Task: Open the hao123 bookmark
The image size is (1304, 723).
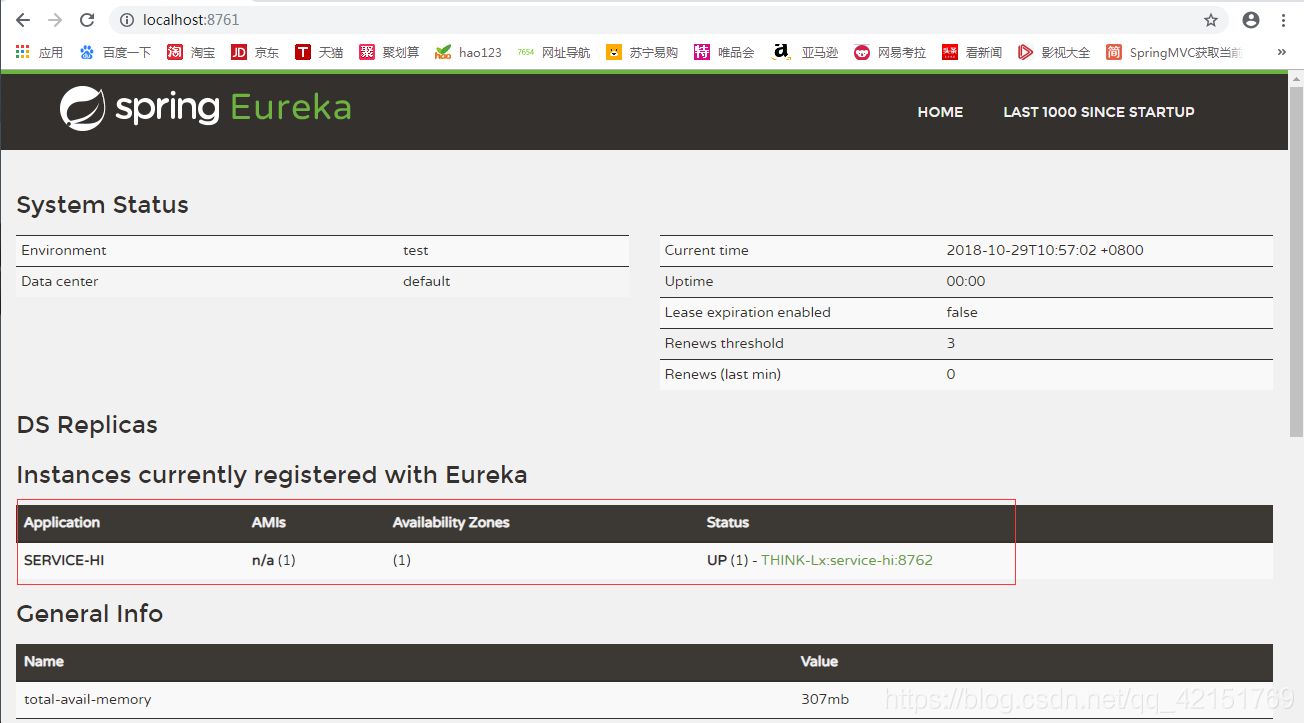Action: pyautogui.click(x=468, y=52)
